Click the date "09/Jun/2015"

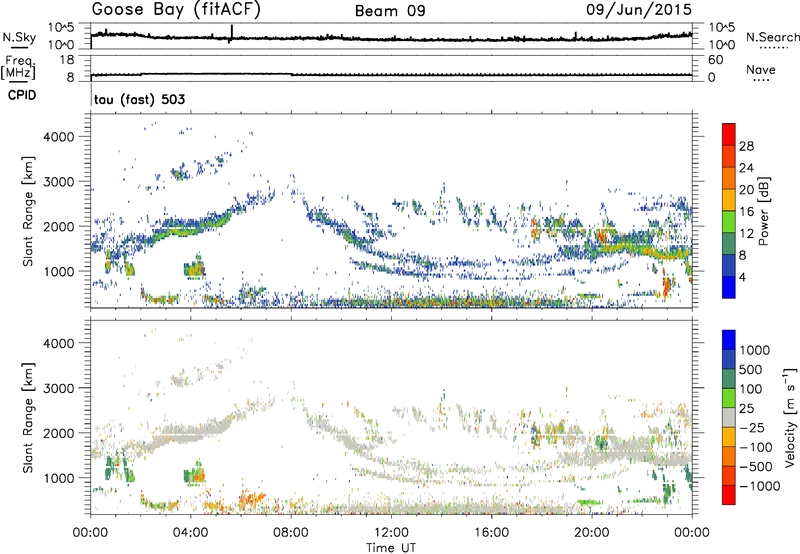click(639, 10)
